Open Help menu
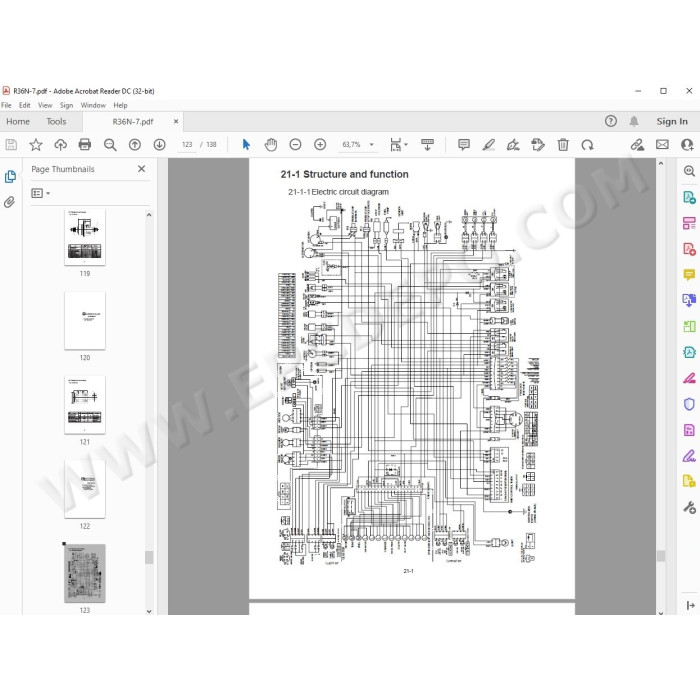Image resolution: width=700 pixels, height=700 pixels. (x=121, y=105)
